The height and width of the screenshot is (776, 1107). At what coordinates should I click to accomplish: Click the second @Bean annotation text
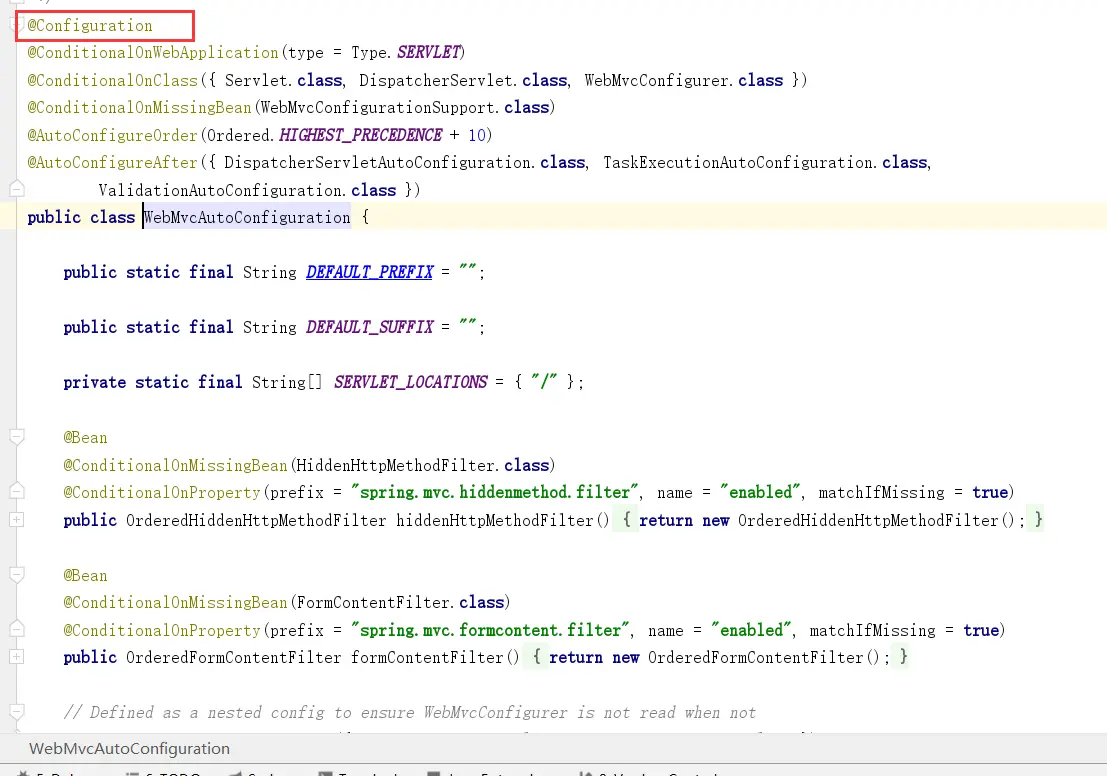(x=85, y=575)
